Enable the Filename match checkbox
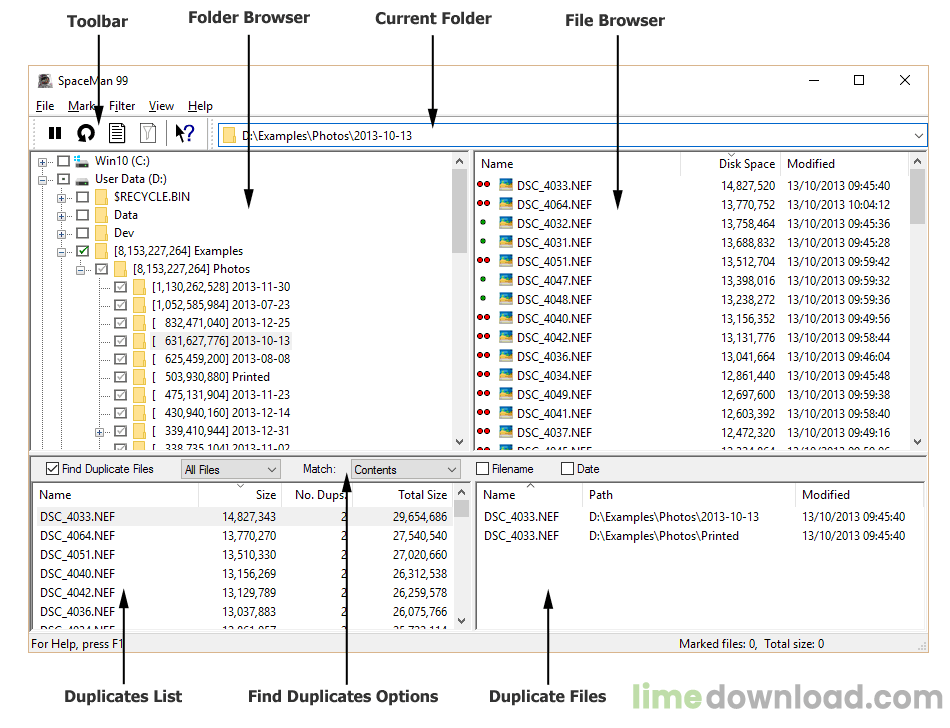Viewport: 950px width, 728px height. coord(482,469)
